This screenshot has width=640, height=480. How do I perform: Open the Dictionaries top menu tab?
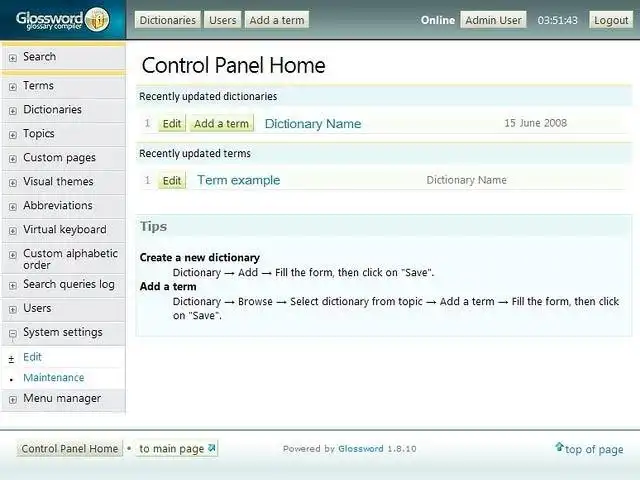(168, 20)
